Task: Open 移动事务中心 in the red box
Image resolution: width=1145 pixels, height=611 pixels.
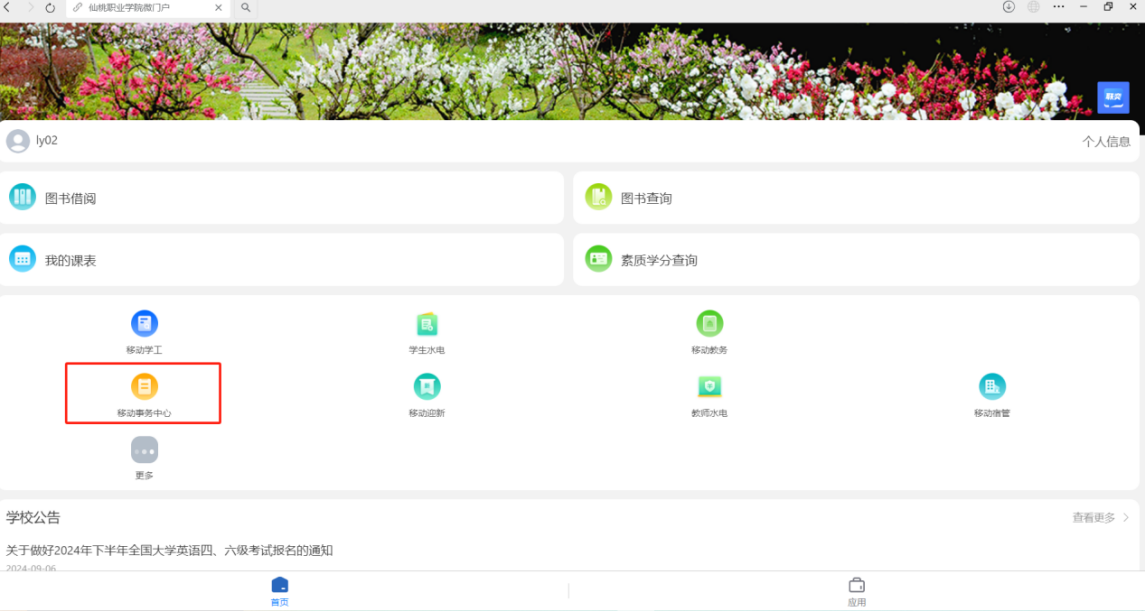Action: click(144, 387)
